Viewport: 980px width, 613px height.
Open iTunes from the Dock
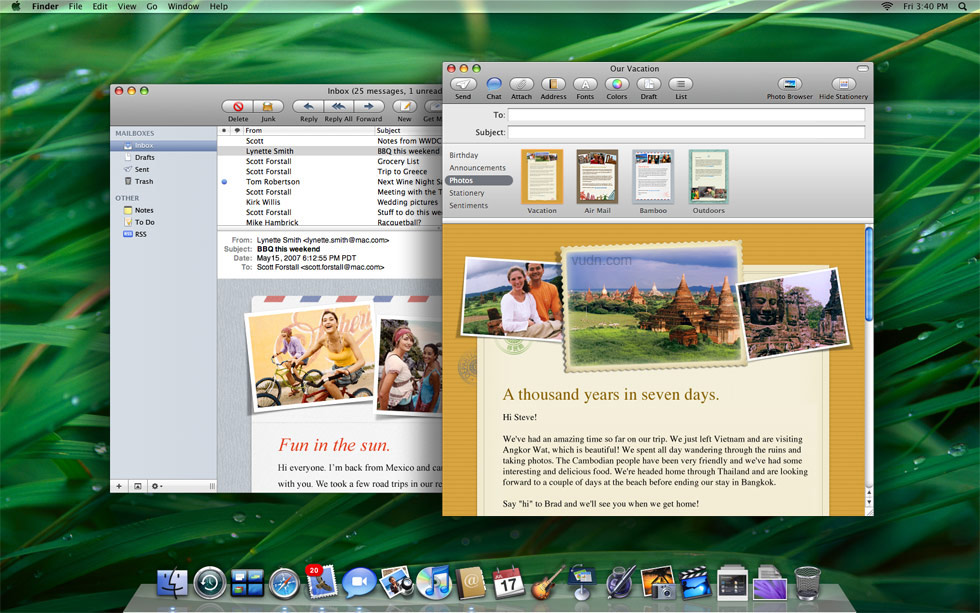pos(434,582)
